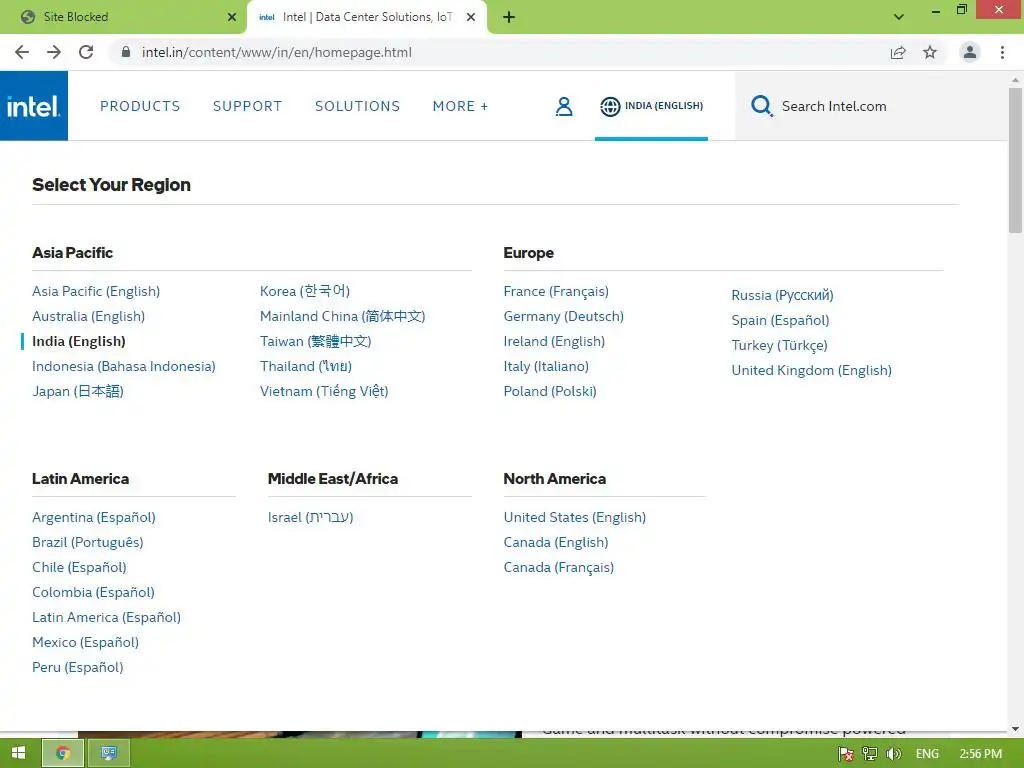This screenshot has width=1024, height=768.
Task: Select Colombia (Español) region
Action: click(93, 592)
